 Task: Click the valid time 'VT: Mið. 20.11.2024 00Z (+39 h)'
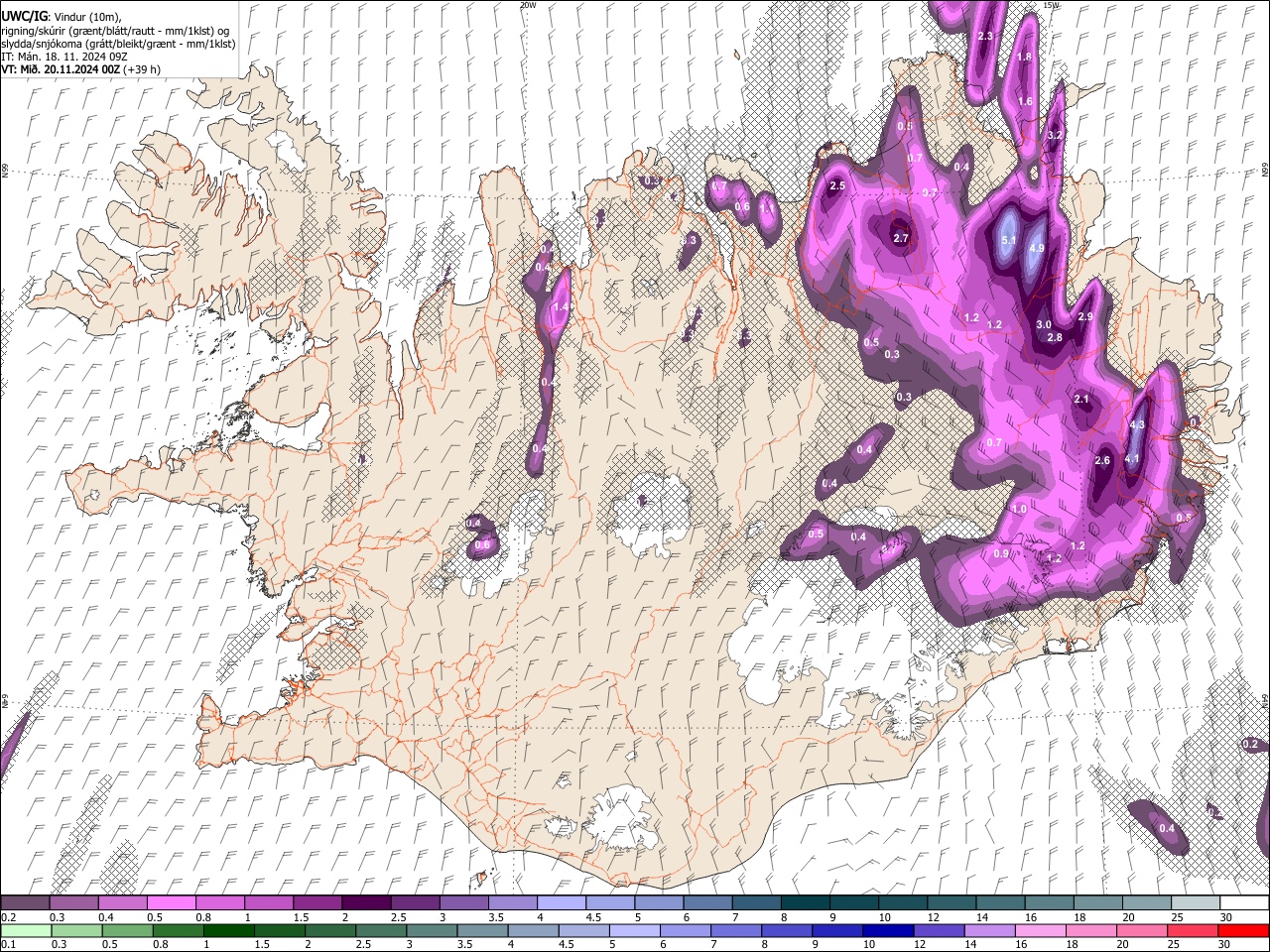point(81,69)
